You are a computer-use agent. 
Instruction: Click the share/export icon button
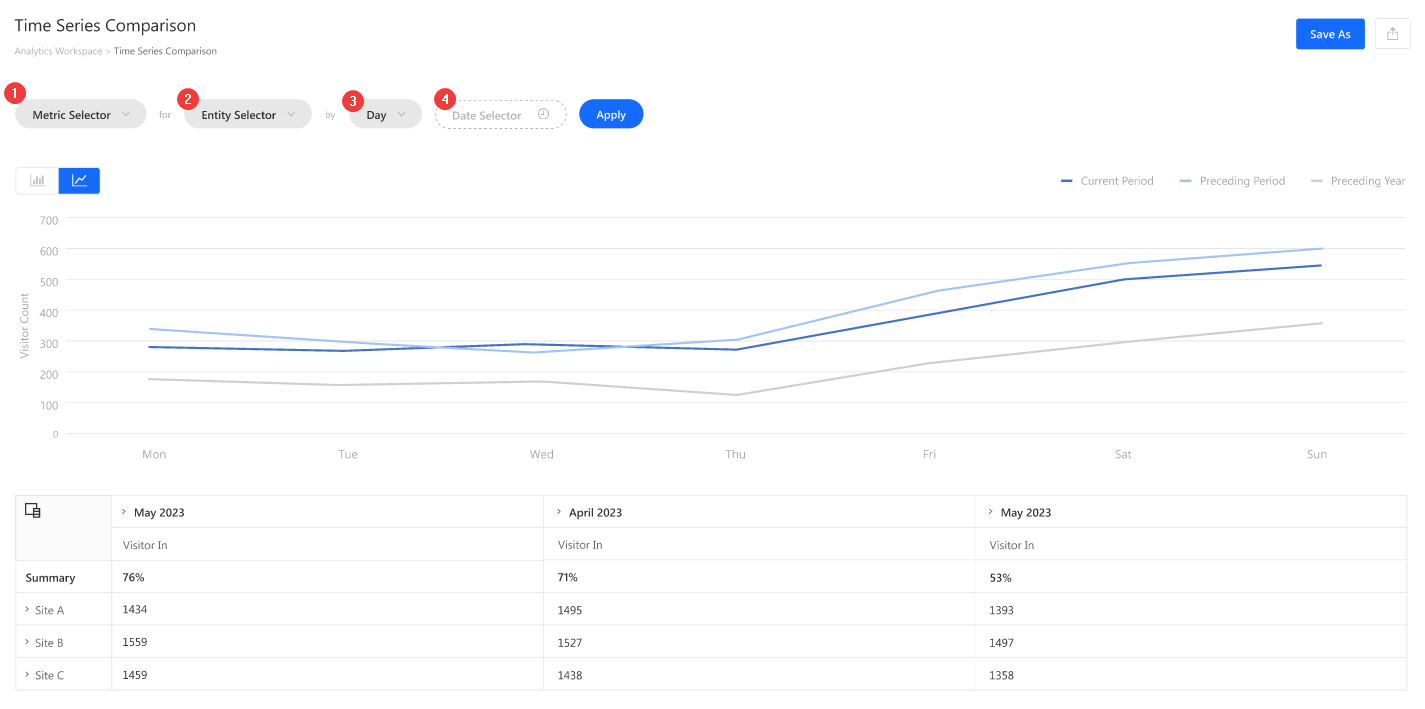click(1392, 34)
